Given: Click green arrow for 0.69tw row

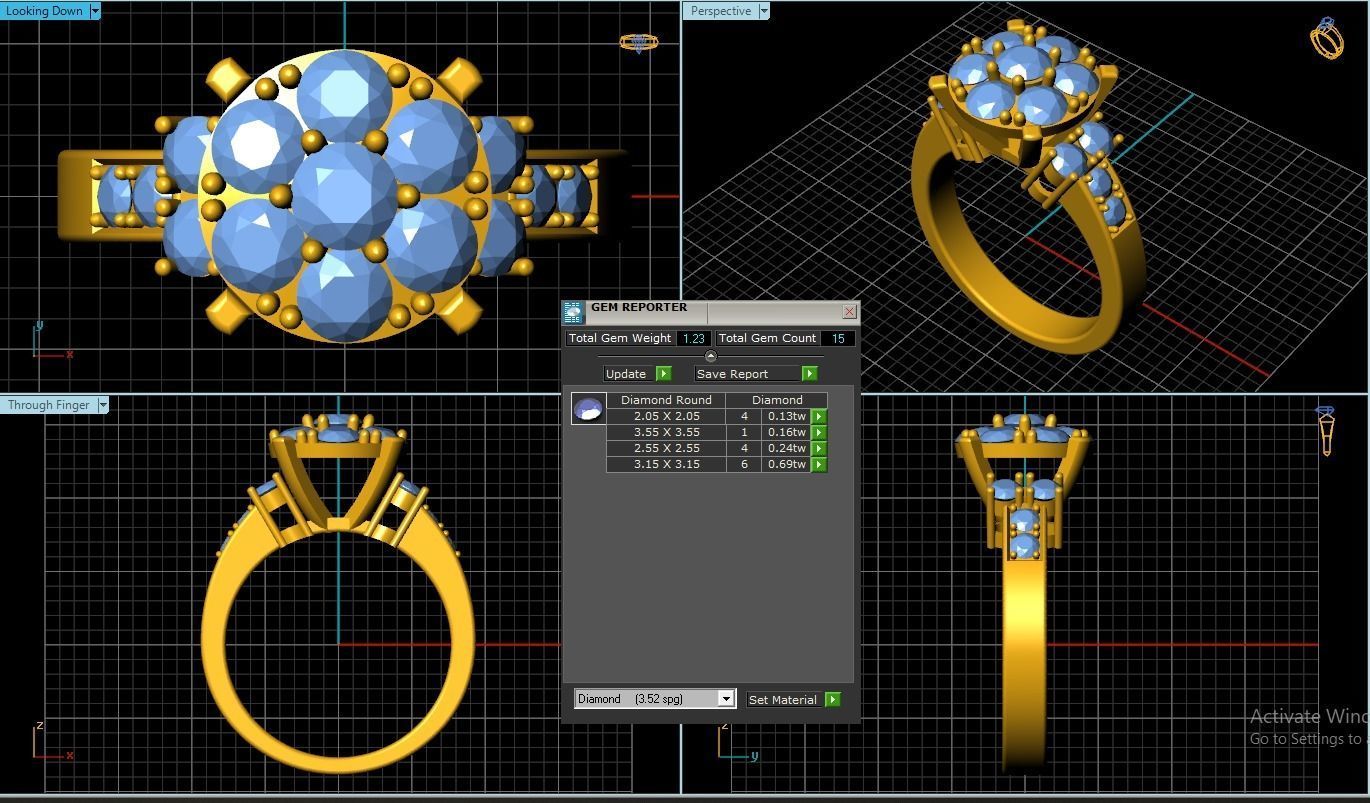Looking at the screenshot, I should [x=819, y=464].
